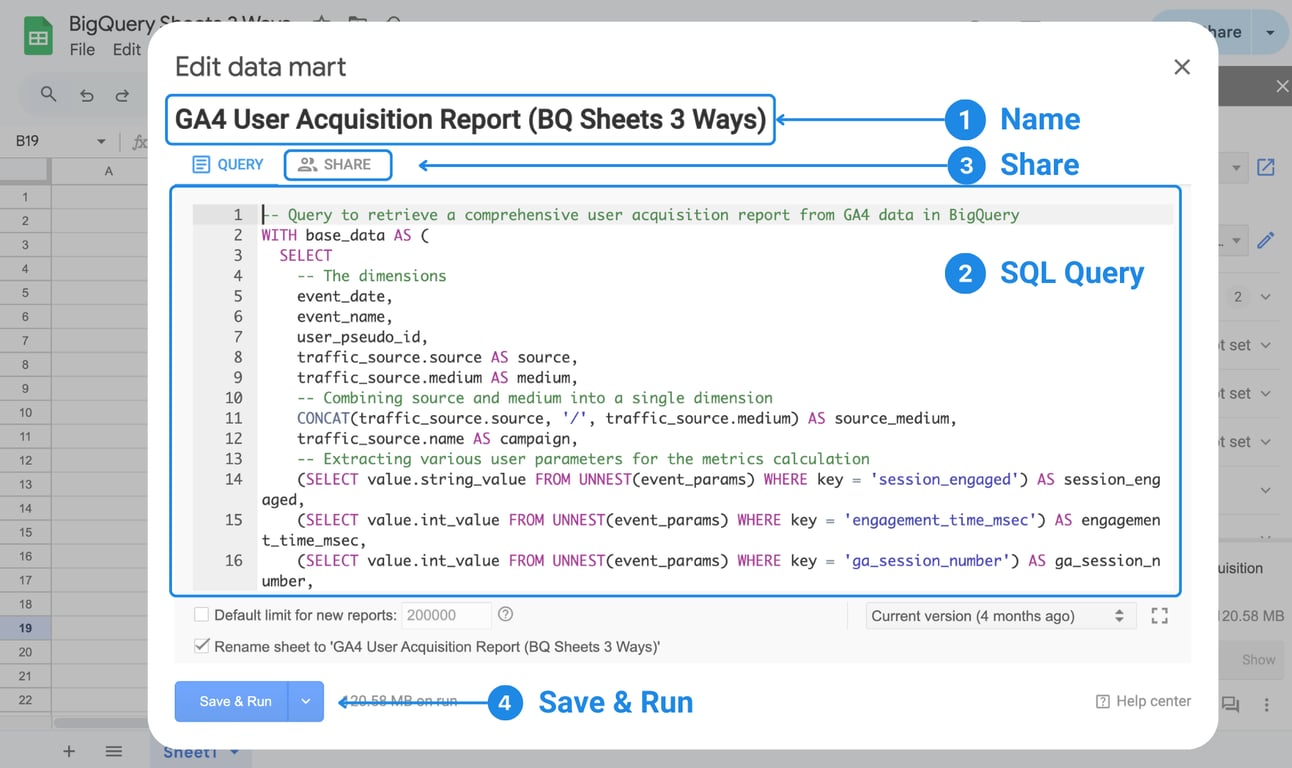
Task: Open the Current version (4 months ago) dropdown
Action: 1000,616
